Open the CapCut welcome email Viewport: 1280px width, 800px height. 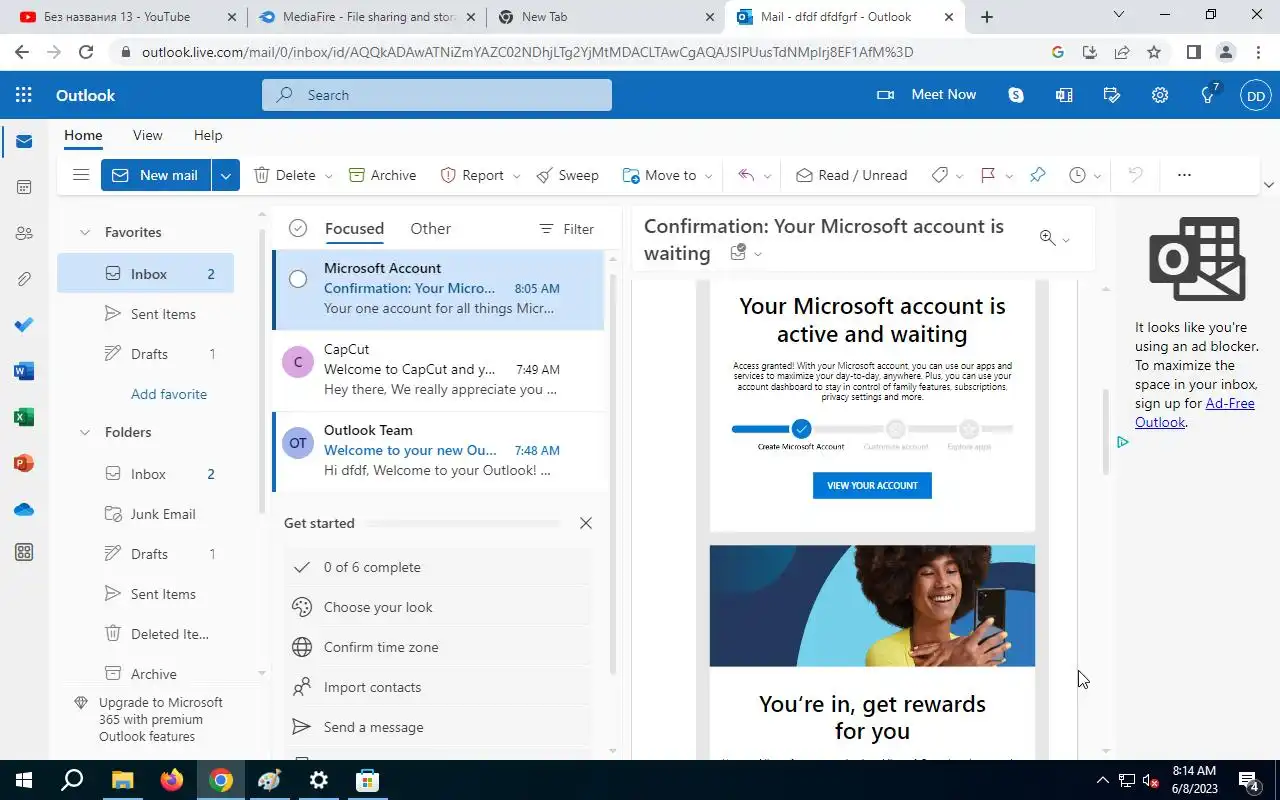tap(439, 369)
